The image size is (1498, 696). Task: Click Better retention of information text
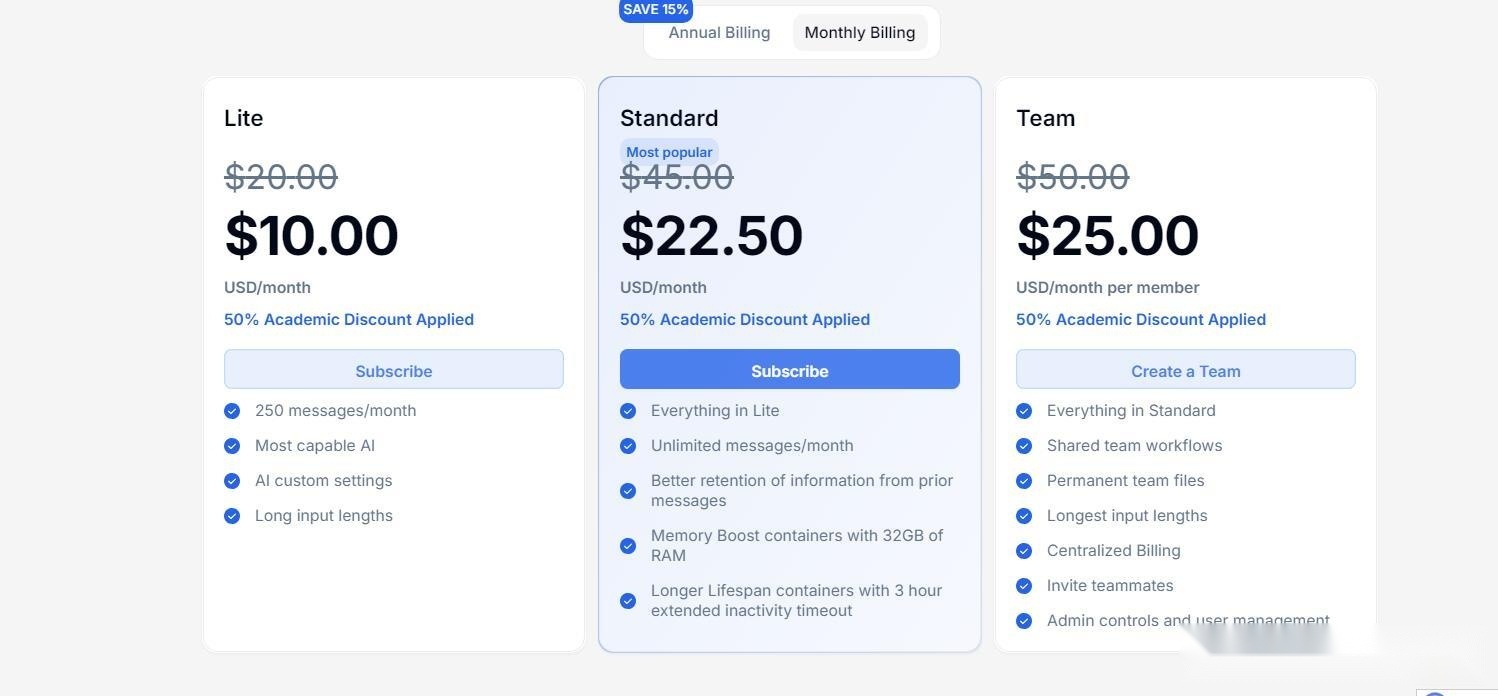tap(802, 490)
